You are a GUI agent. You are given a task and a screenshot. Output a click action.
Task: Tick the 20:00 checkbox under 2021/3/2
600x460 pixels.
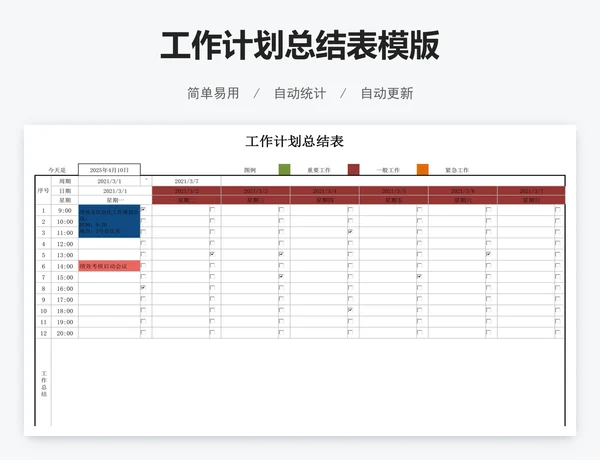pos(212,333)
